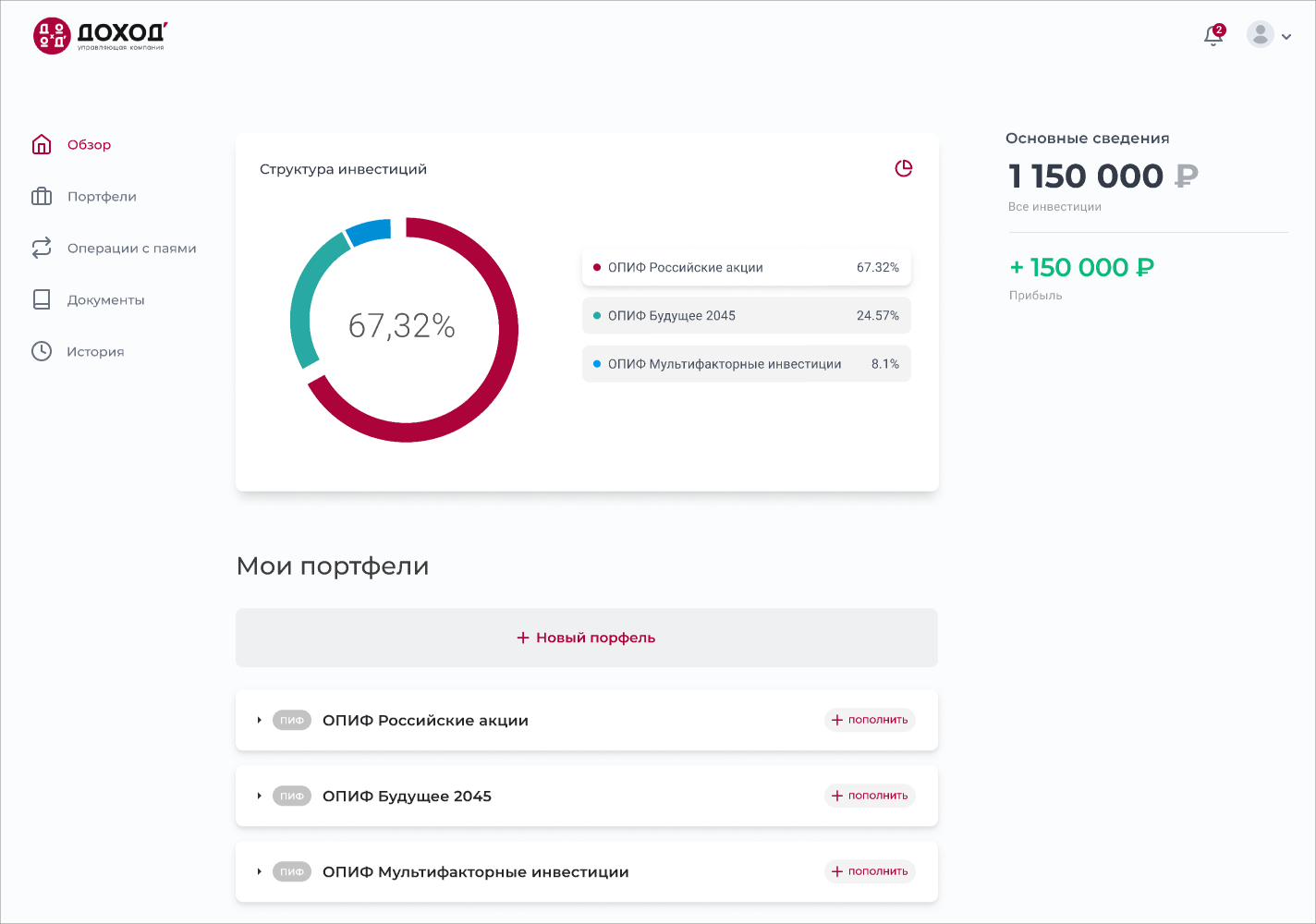This screenshot has height=924, width=1316.
Task: Click the user profile avatar icon
Action: tap(1259, 35)
